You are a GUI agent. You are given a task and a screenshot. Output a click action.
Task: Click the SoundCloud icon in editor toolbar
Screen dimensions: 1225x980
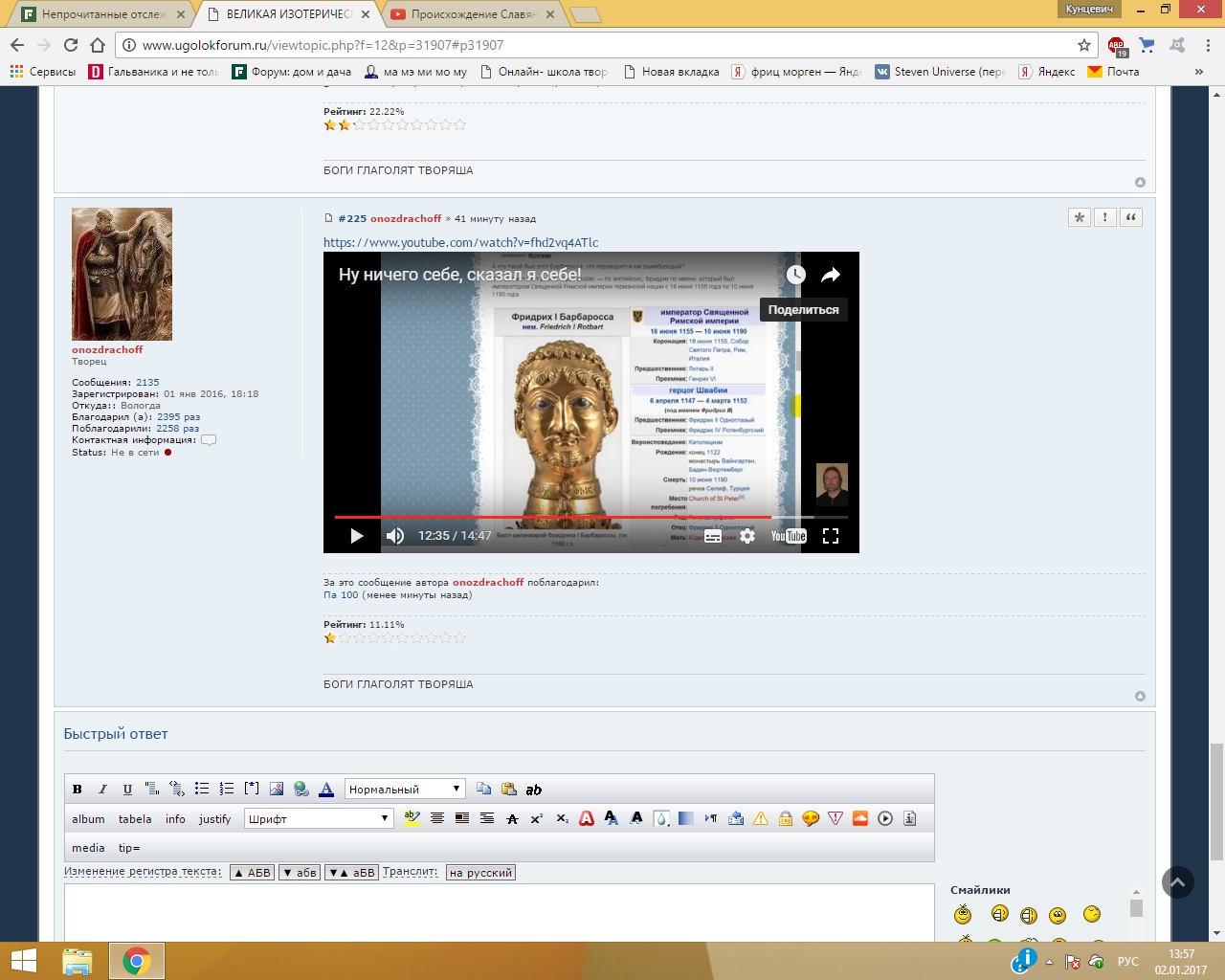click(x=860, y=818)
